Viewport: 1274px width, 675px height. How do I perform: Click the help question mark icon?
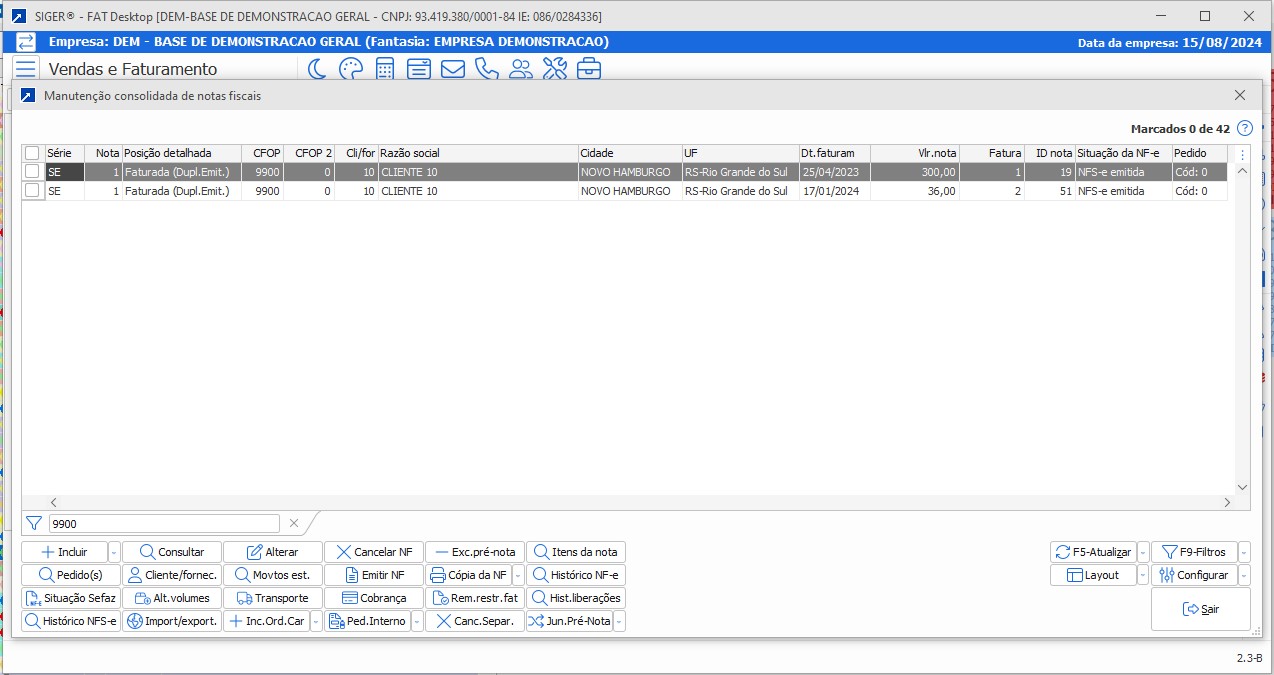point(1245,128)
